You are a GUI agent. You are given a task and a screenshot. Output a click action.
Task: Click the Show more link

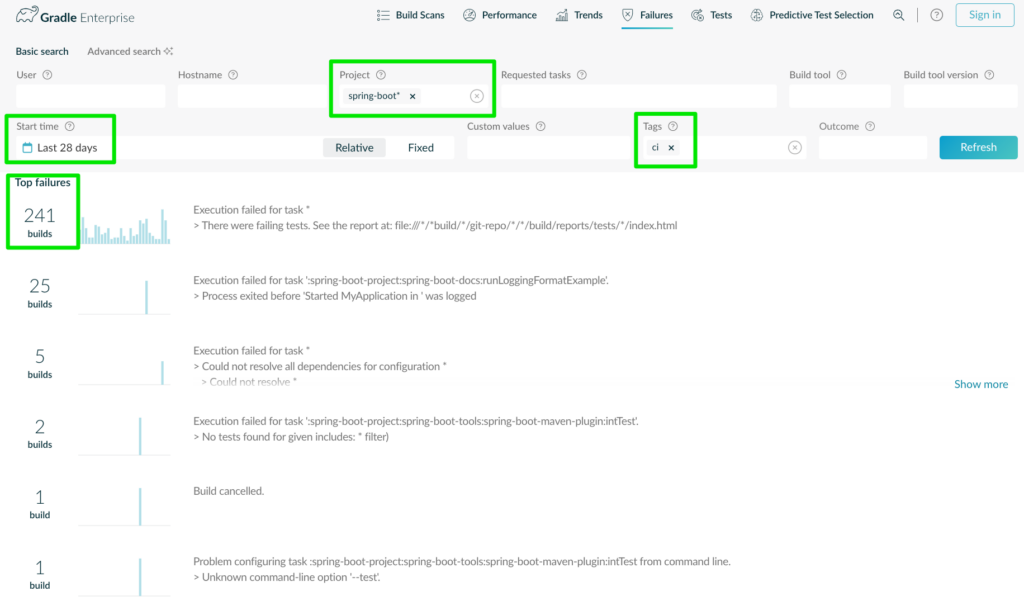tap(981, 385)
